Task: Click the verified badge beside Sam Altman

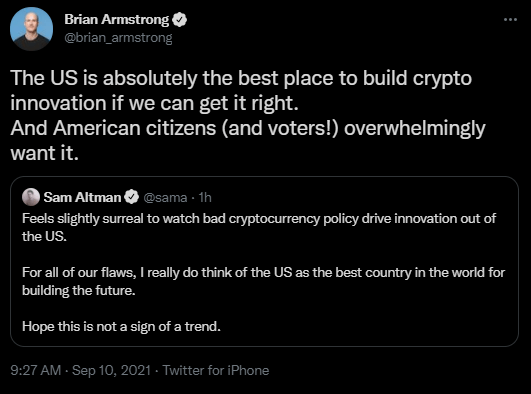Action: click(x=131, y=197)
